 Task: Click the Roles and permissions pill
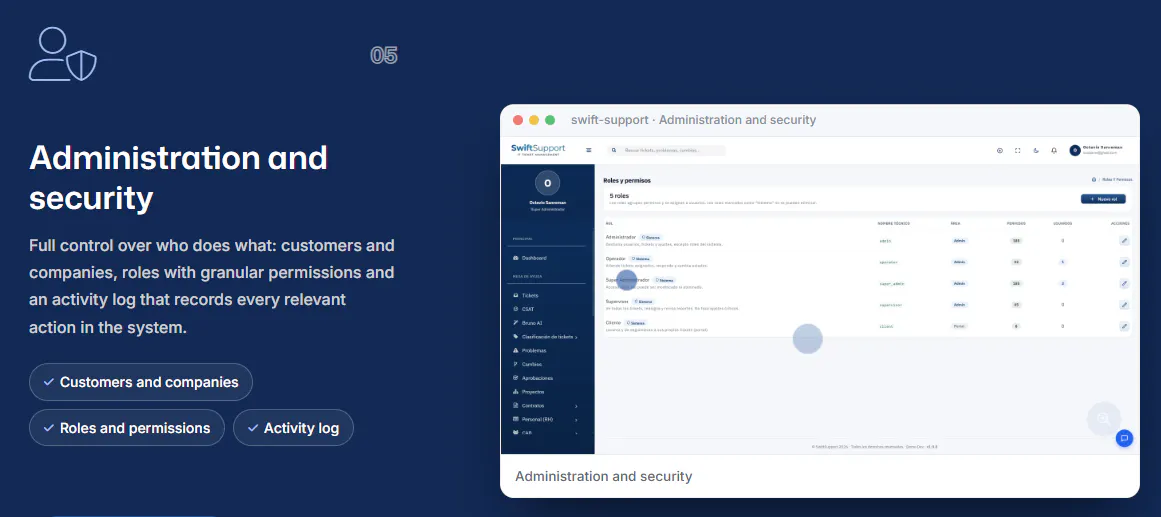coord(127,428)
